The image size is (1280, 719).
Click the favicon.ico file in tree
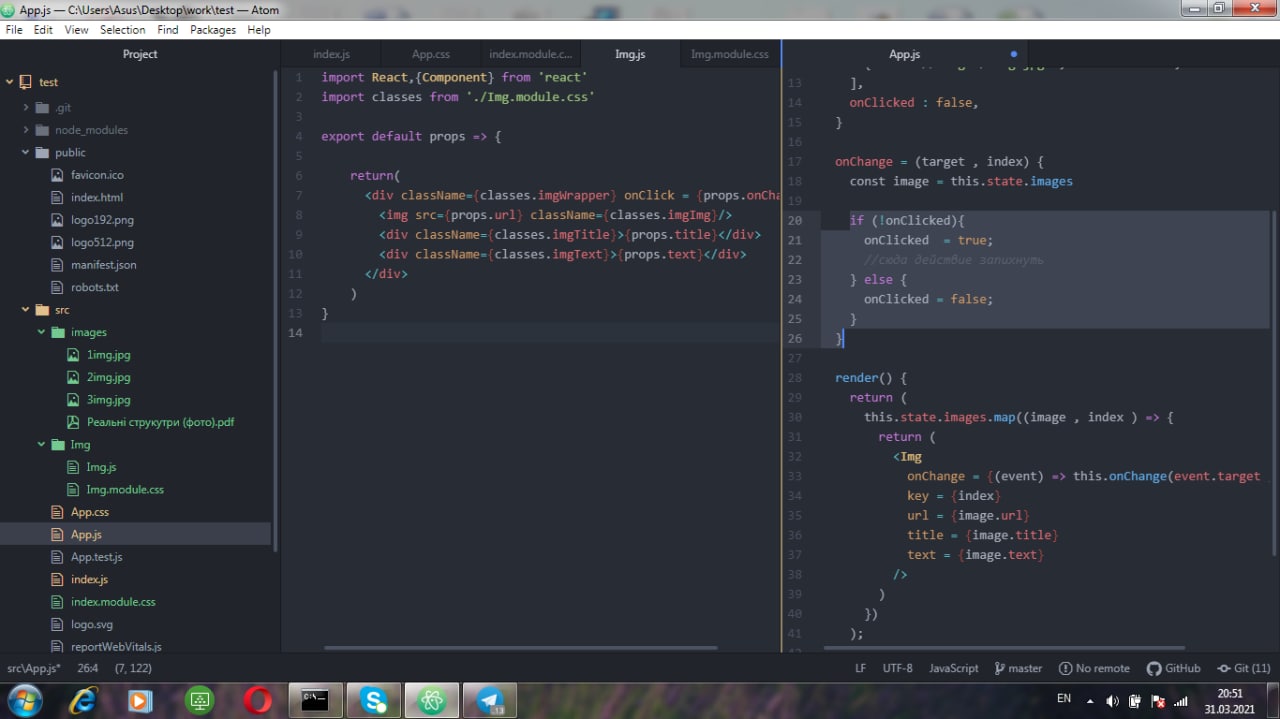coord(97,175)
